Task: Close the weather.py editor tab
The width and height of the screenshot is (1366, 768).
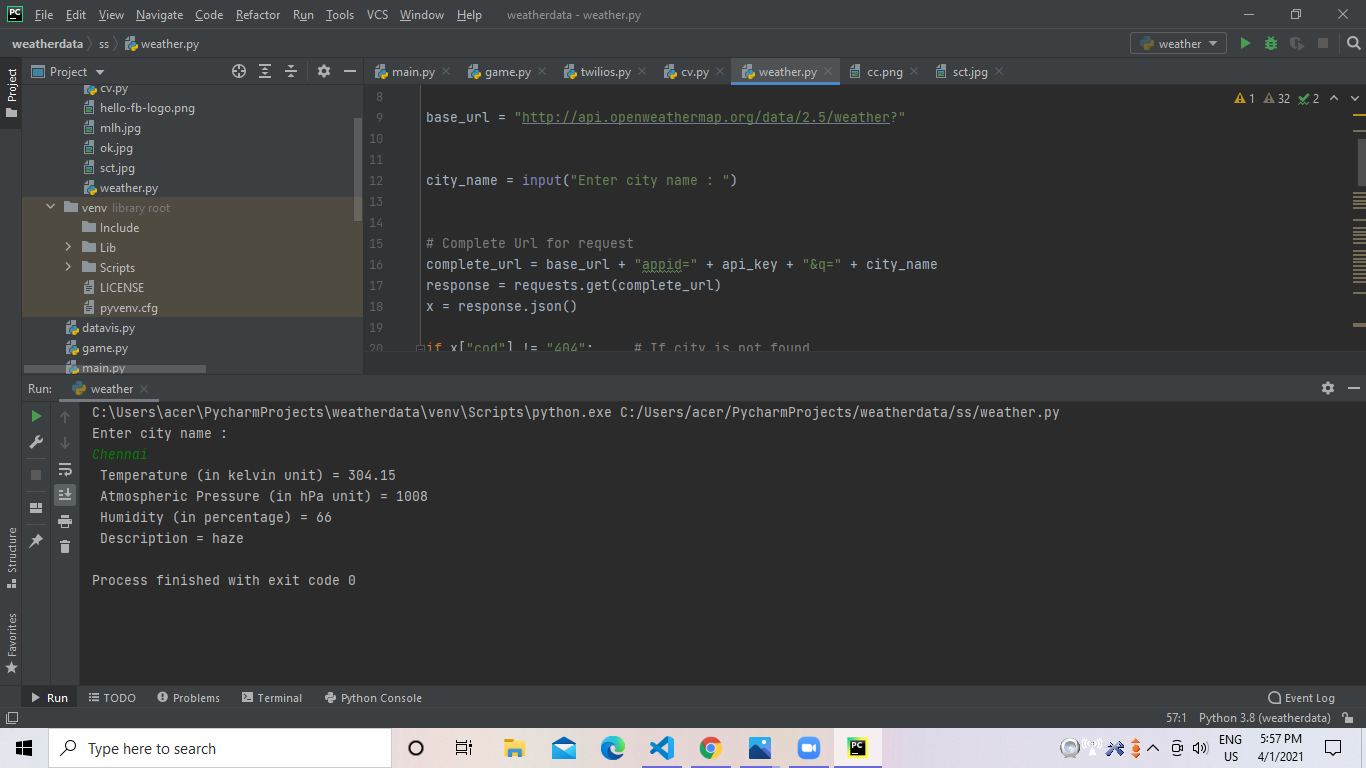Action: pyautogui.click(x=828, y=71)
